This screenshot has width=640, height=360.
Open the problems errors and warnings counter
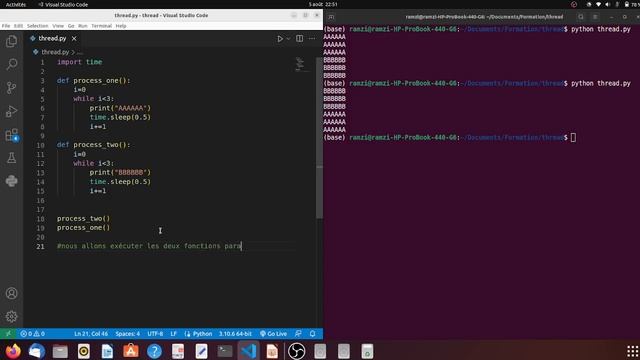(x=33, y=333)
